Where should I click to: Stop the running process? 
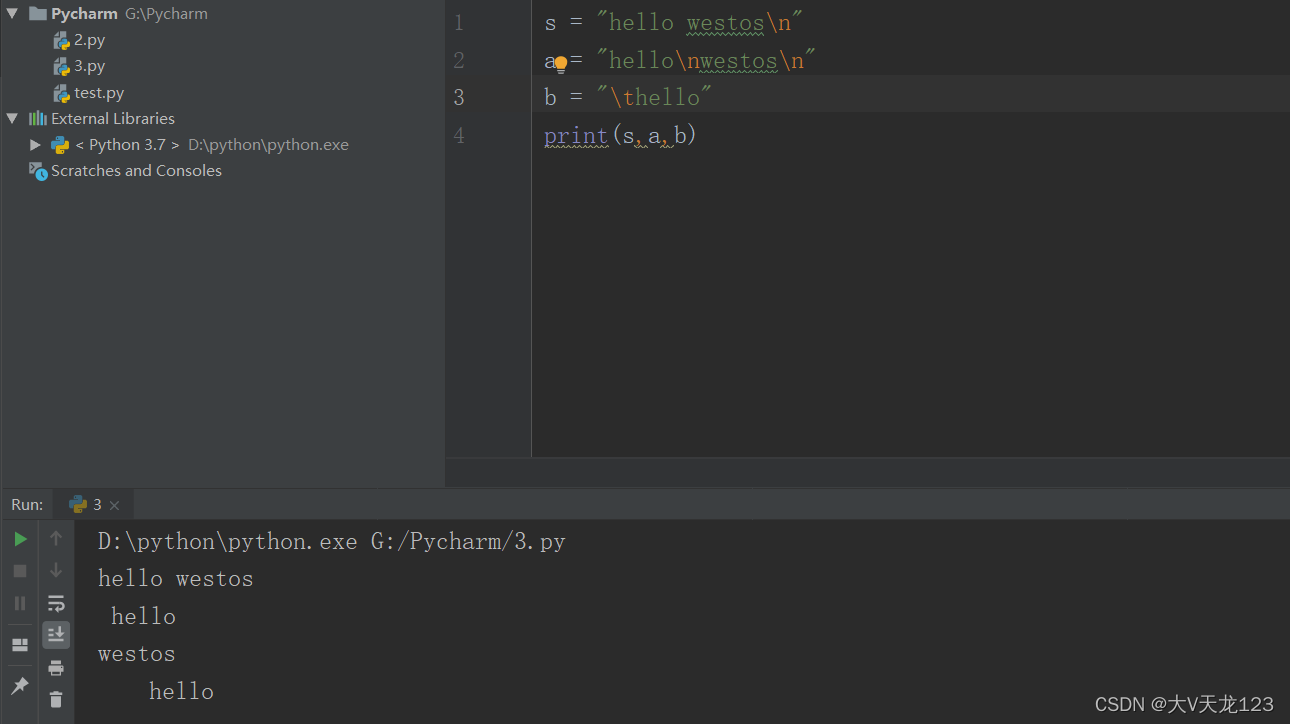pyautogui.click(x=20, y=571)
